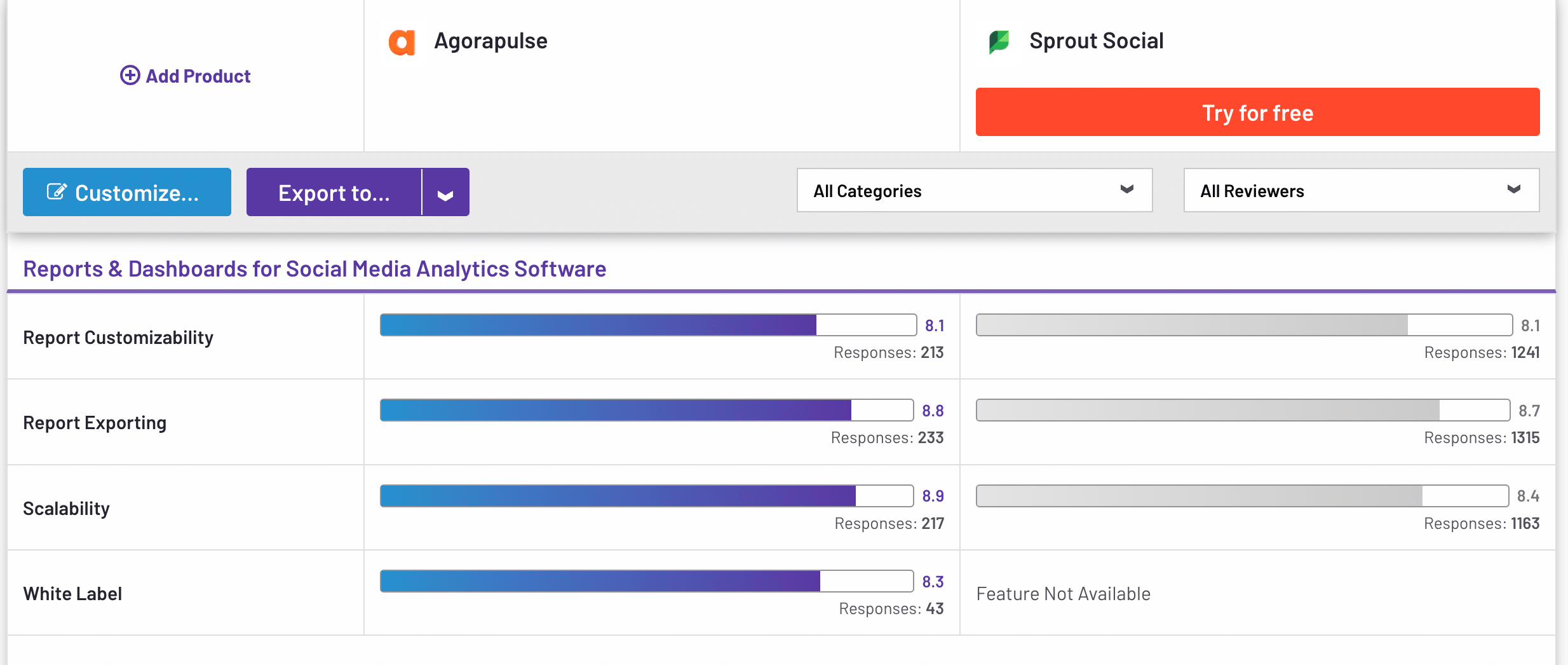Open the Agorapulse product name link
1568x665 pixels.
(490, 41)
